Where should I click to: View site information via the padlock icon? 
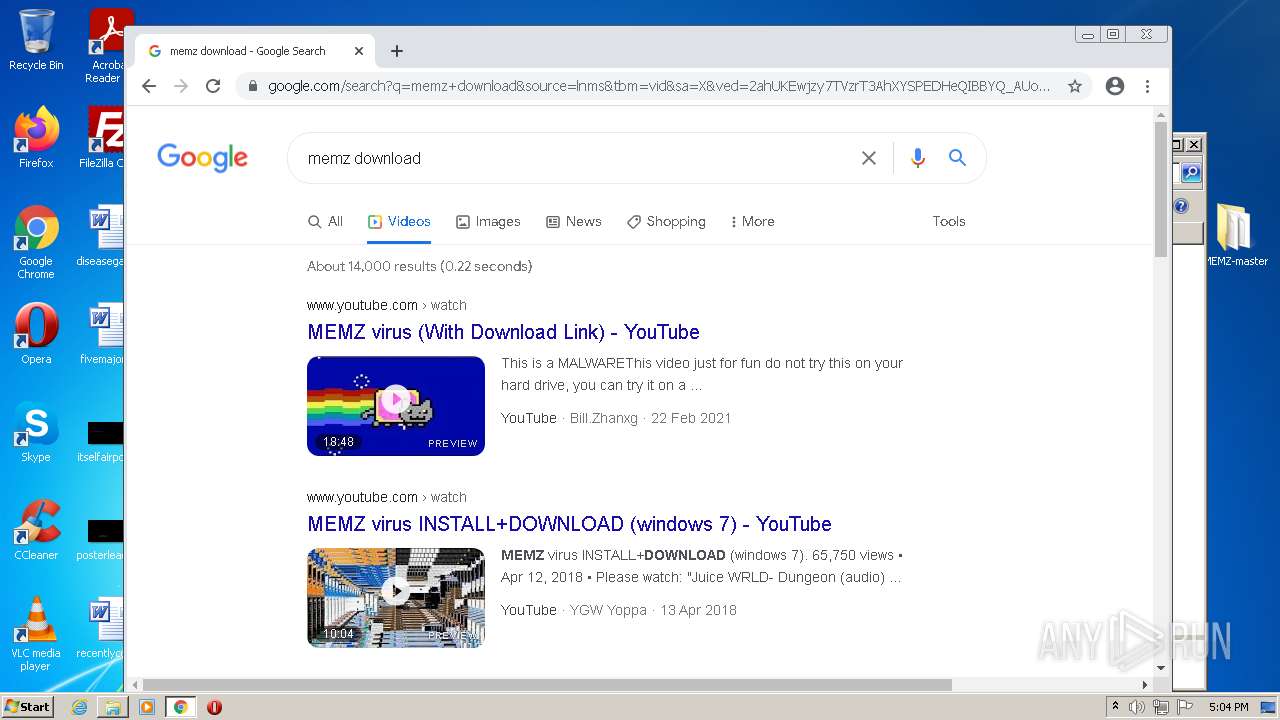[252, 86]
